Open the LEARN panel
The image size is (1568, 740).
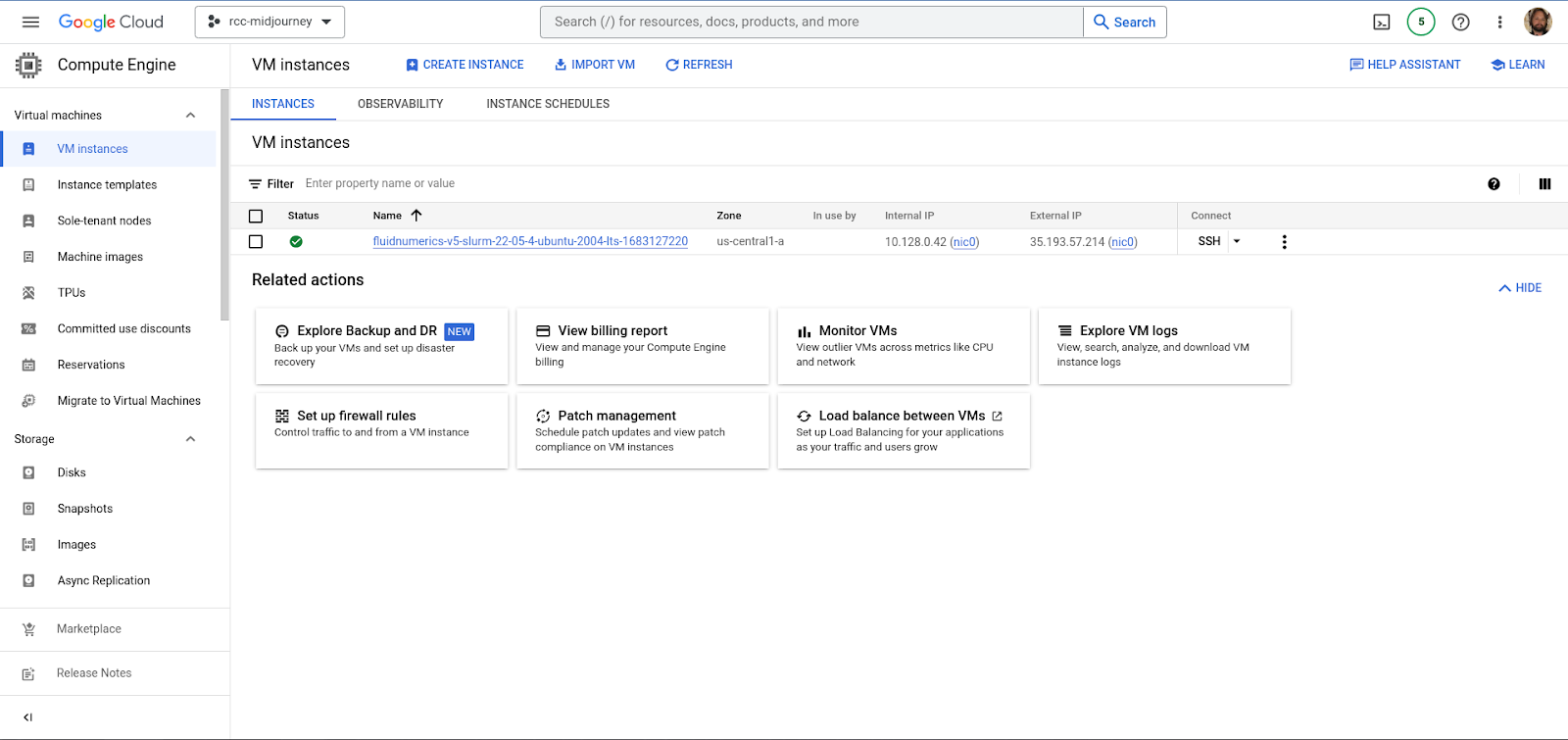coord(1518,65)
